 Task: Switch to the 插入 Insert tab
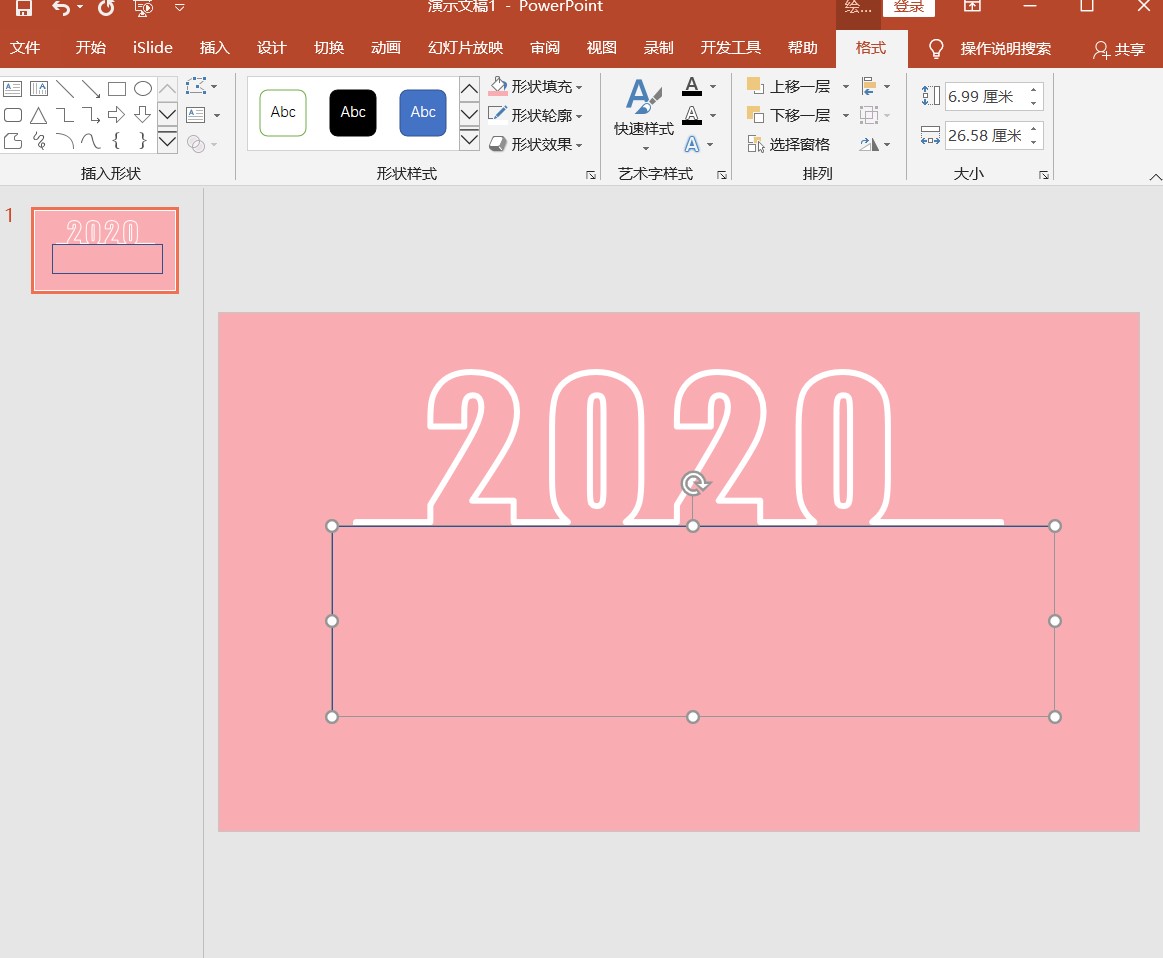[214, 48]
